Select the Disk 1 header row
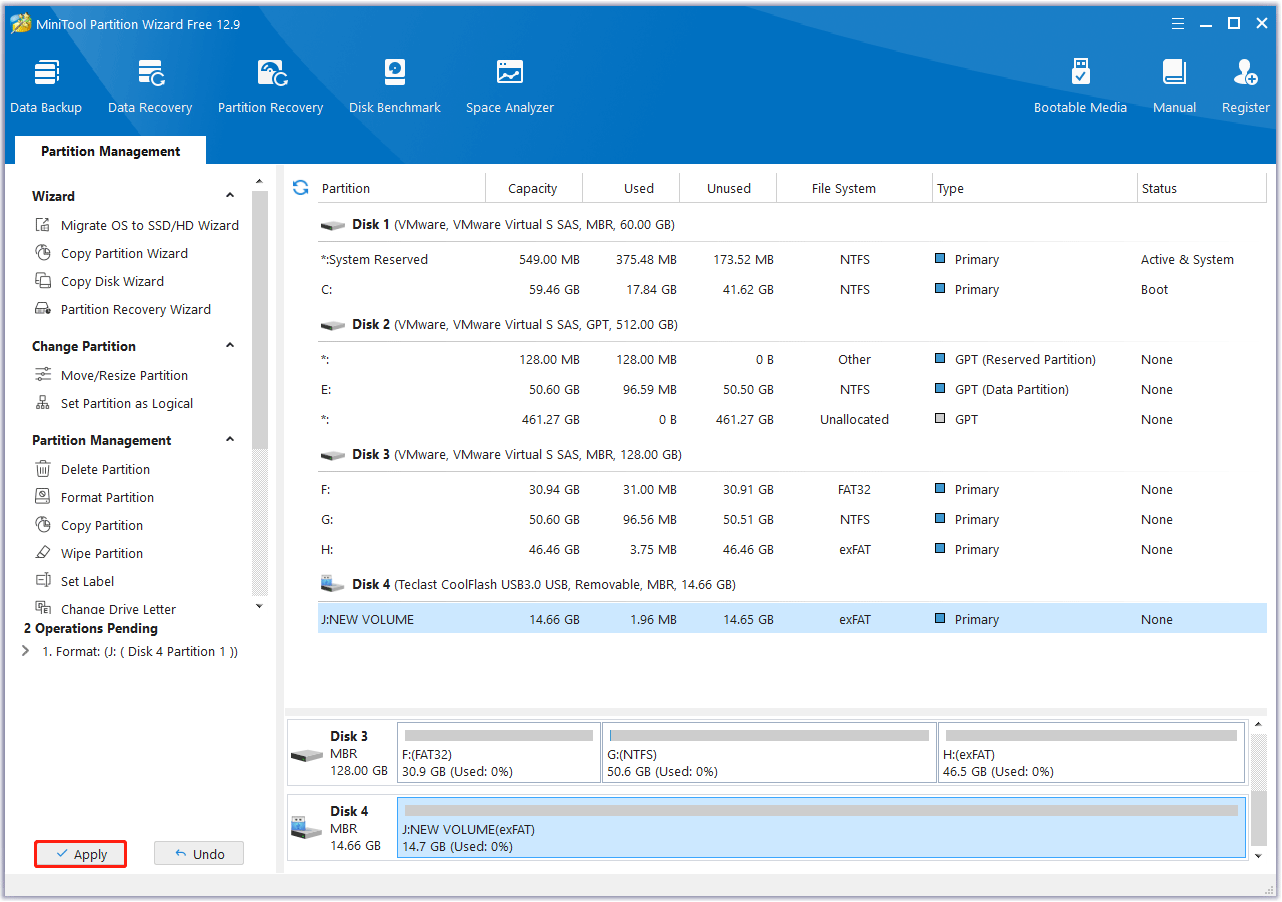 click(x=792, y=225)
